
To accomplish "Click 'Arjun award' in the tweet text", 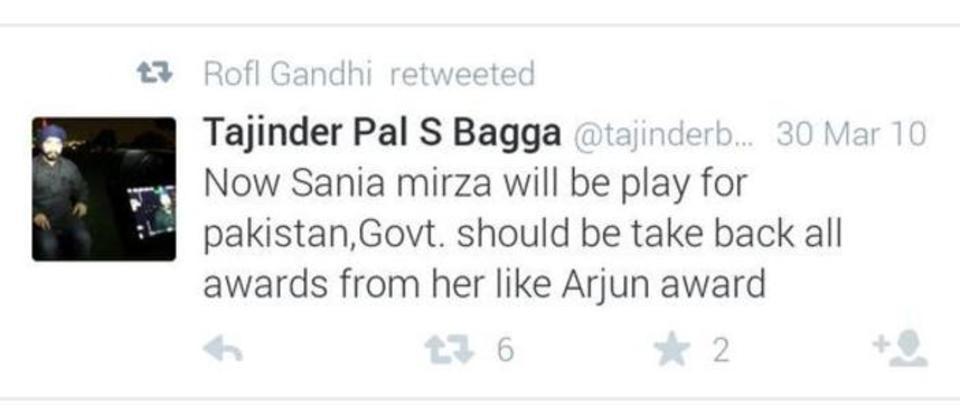I will pos(663,285).
